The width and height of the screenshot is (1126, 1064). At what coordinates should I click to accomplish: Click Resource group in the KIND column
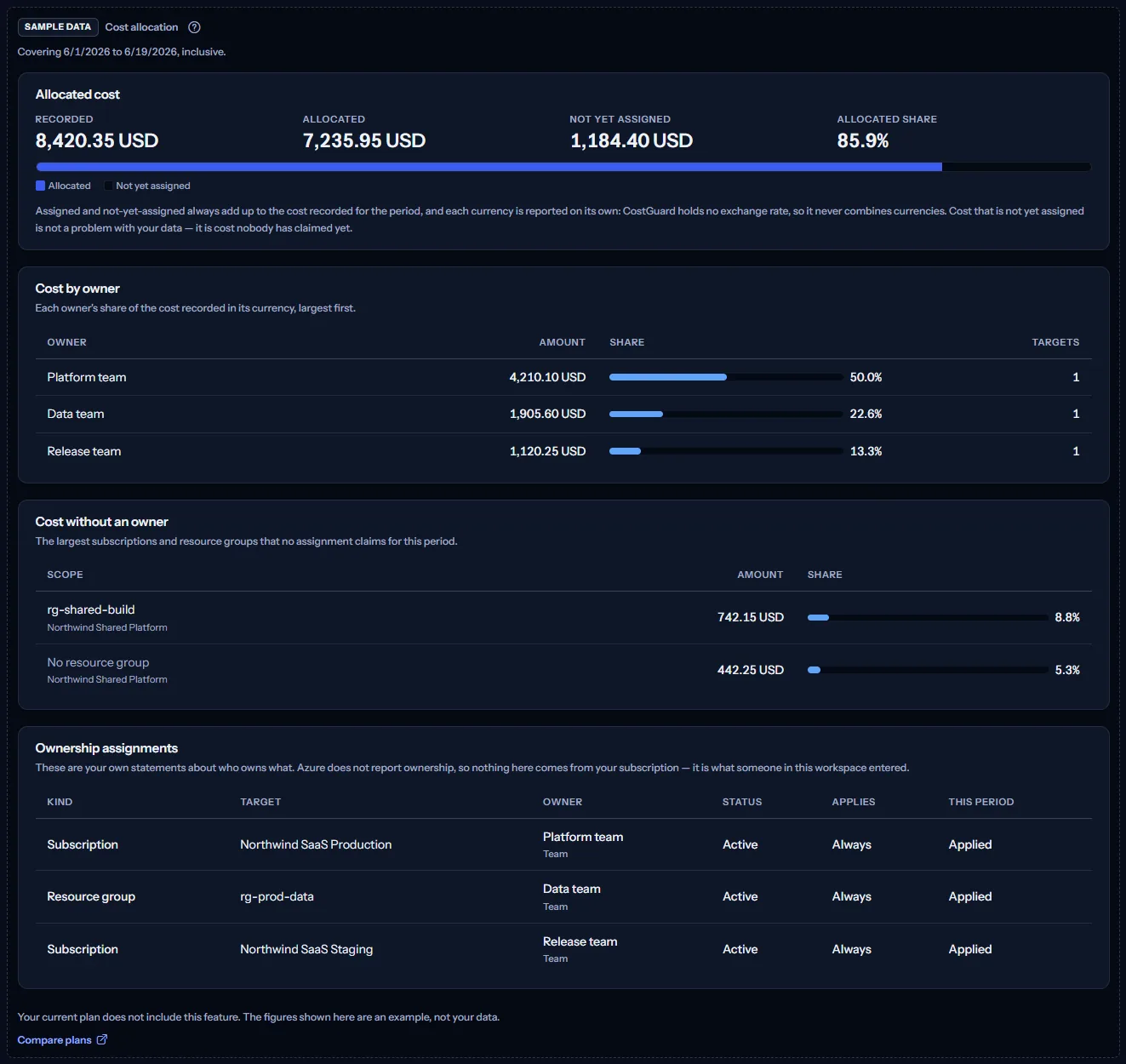(91, 896)
